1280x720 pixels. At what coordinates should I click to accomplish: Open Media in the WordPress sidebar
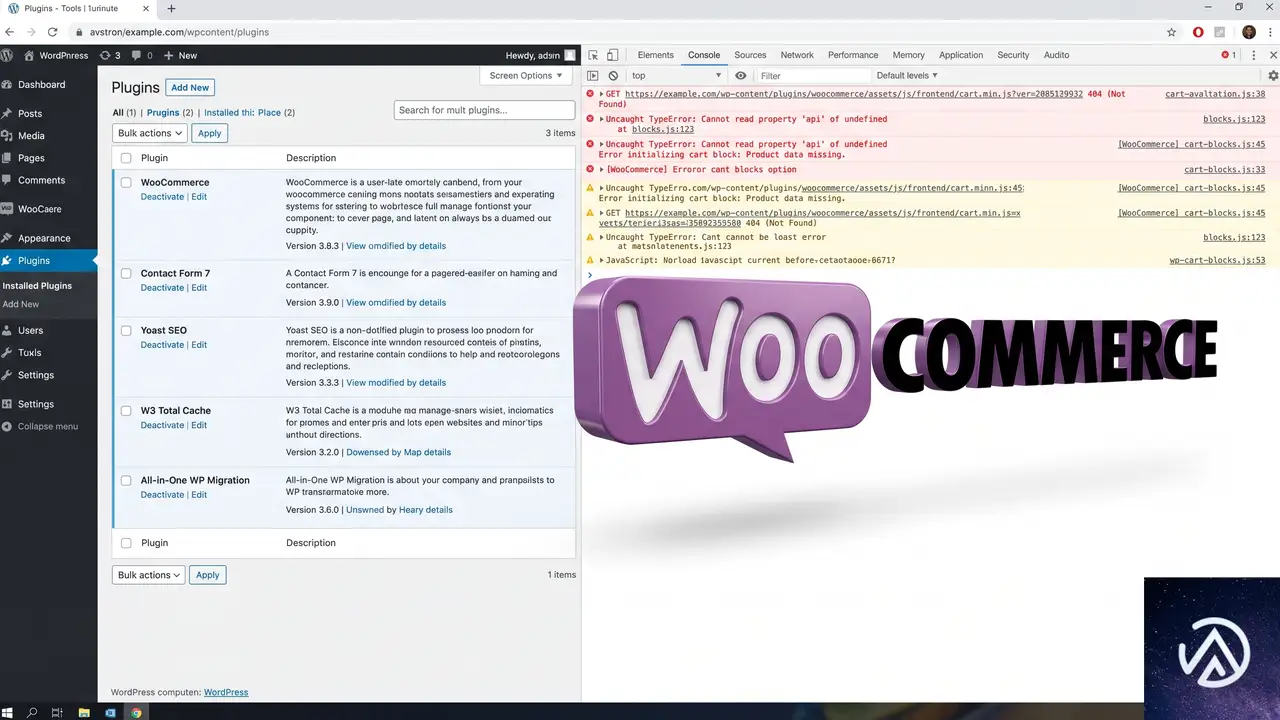click(x=31, y=136)
